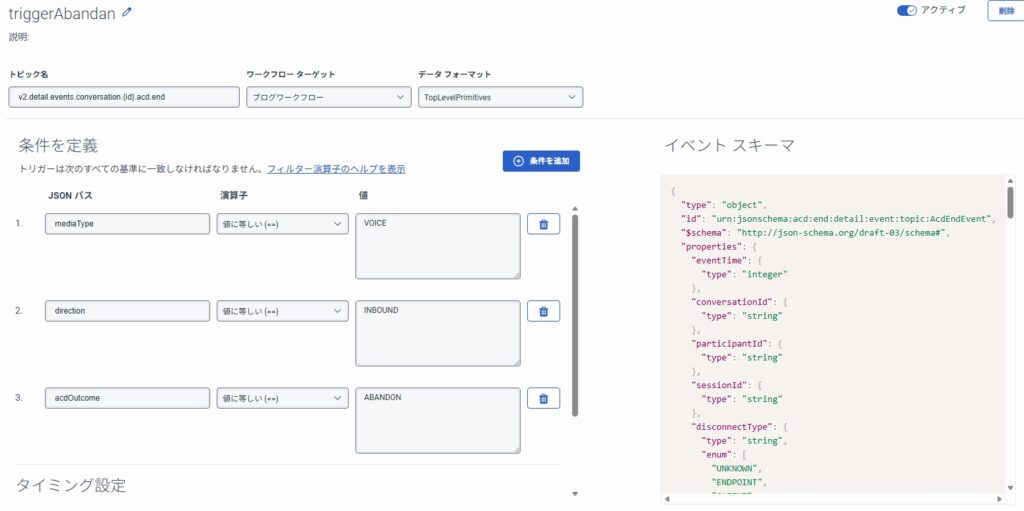Click the scroll-down arrow of conditions list

click(574, 493)
